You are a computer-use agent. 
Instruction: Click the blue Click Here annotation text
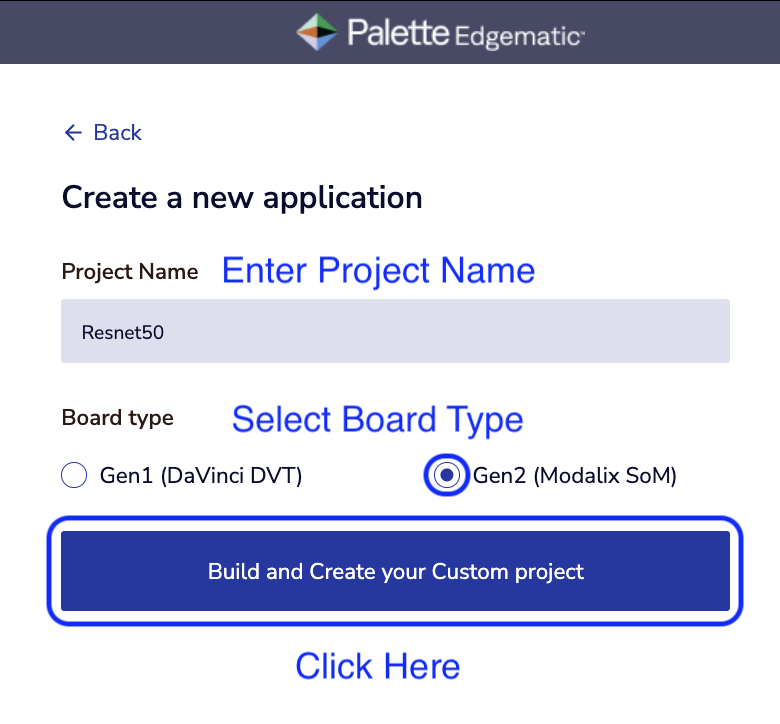[x=378, y=666]
